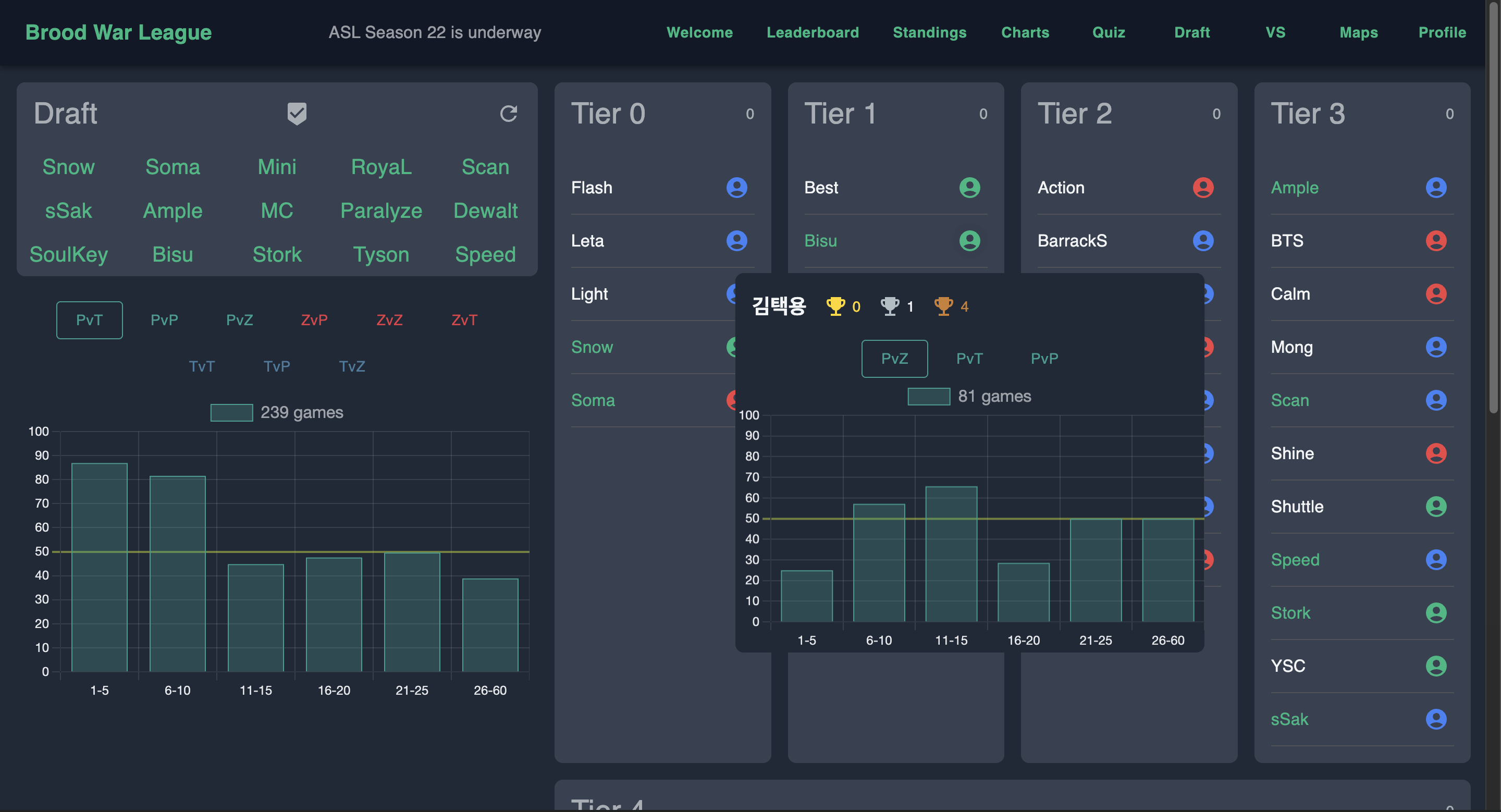1501x812 pixels.
Task: Select the ZvT matchup filter
Action: tap(464, 320)
